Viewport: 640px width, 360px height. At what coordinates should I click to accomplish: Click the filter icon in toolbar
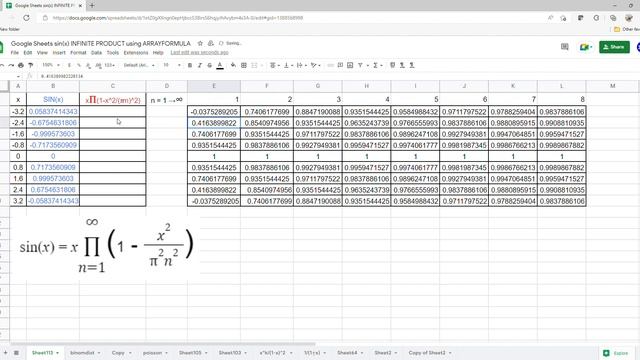(360, 65)
